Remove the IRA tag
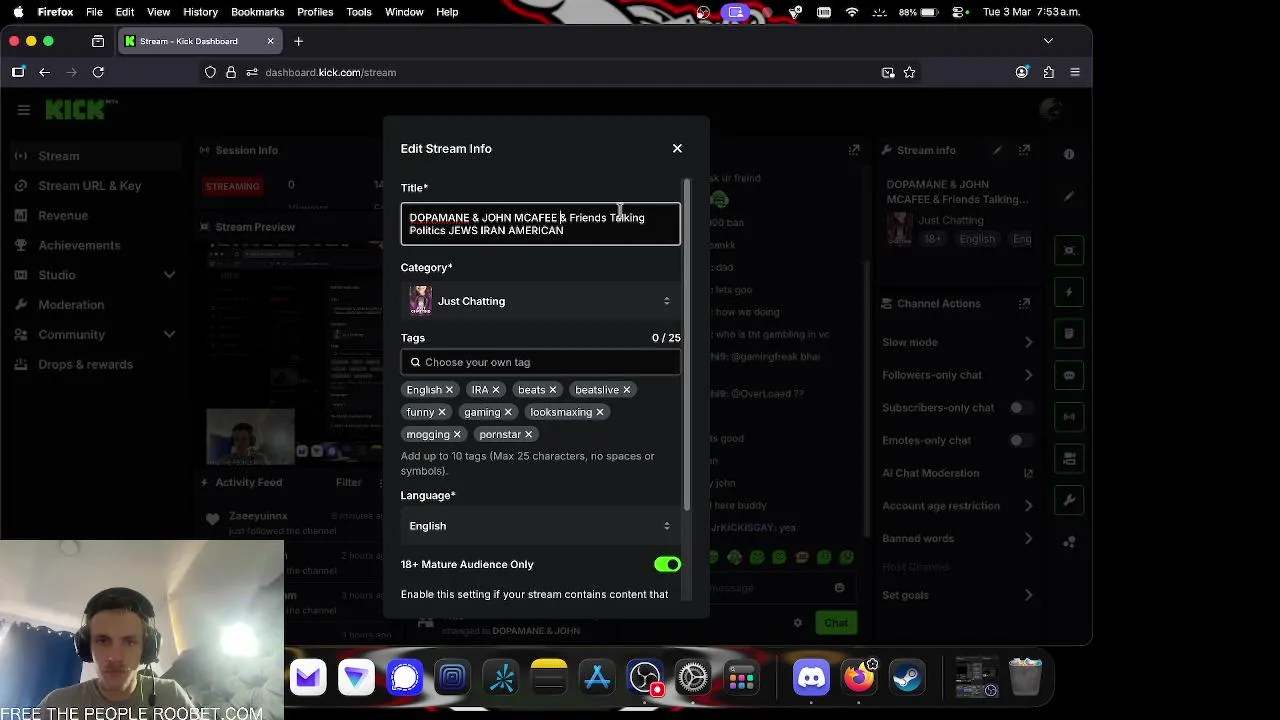1280x720 pixels. [495, 390]
